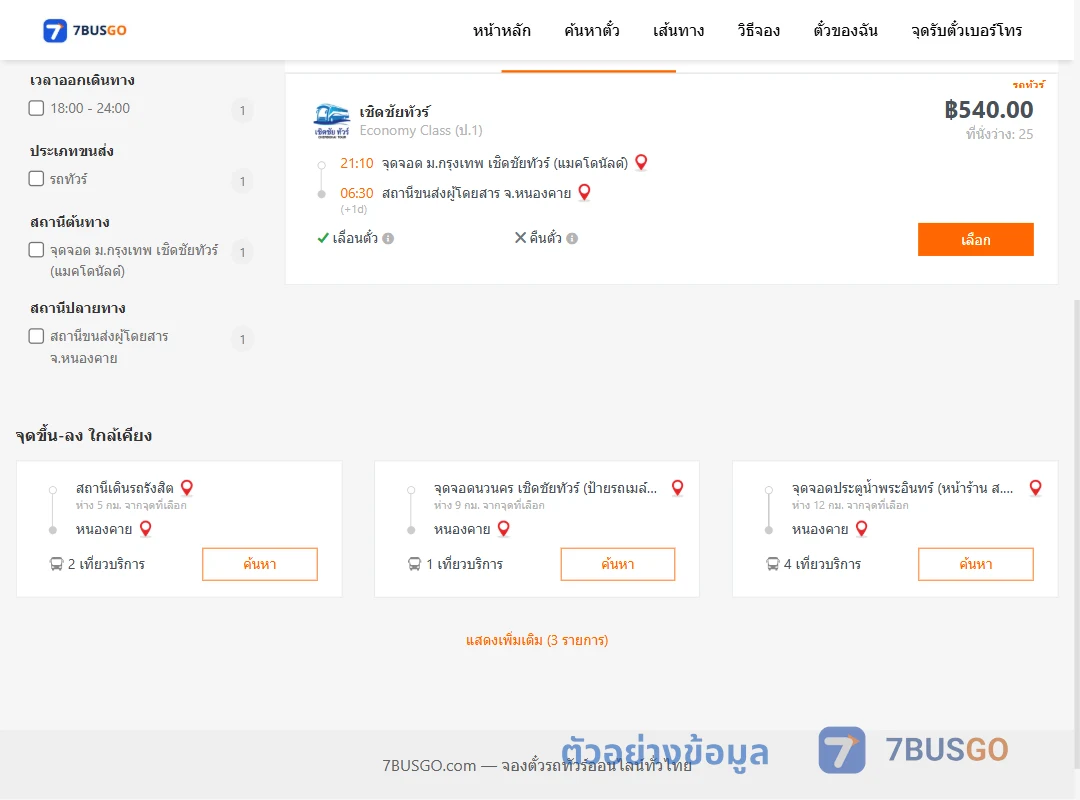Click map pin next to departure stop 21:10

(641, 163)
